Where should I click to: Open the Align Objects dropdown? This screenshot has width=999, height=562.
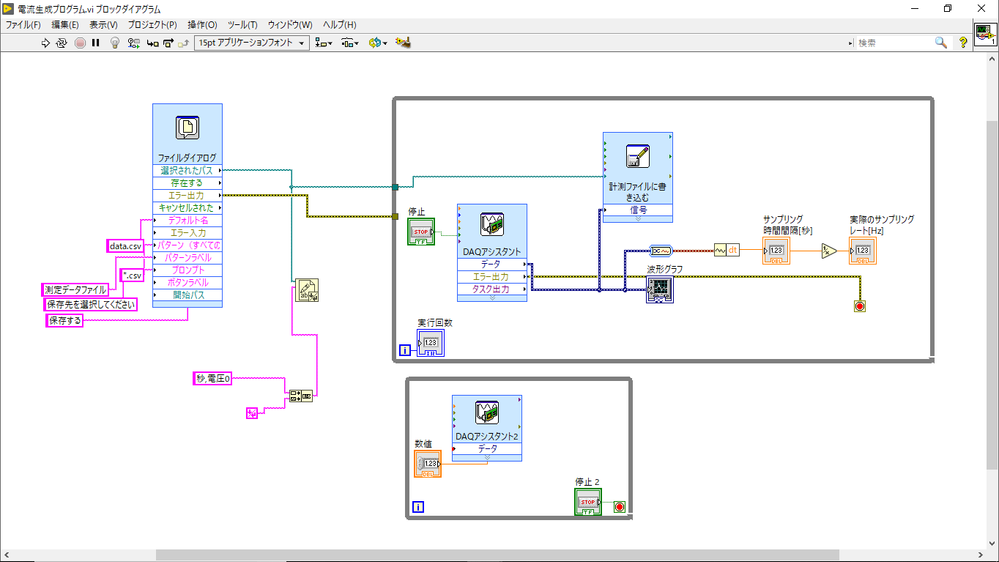click(x=324, y=43)
